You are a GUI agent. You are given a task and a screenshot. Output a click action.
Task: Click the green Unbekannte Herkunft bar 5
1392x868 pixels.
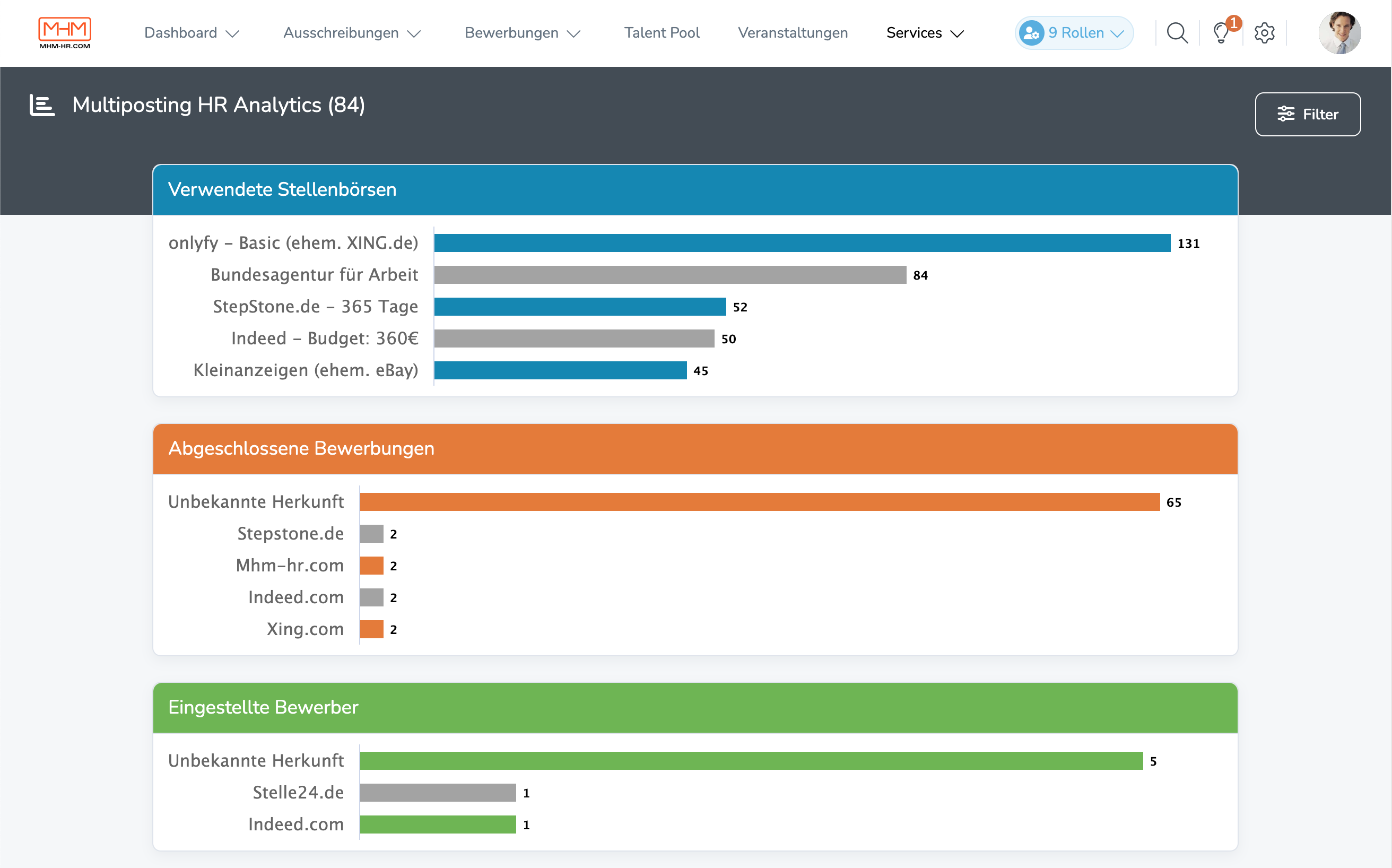[x=751, y=761]
